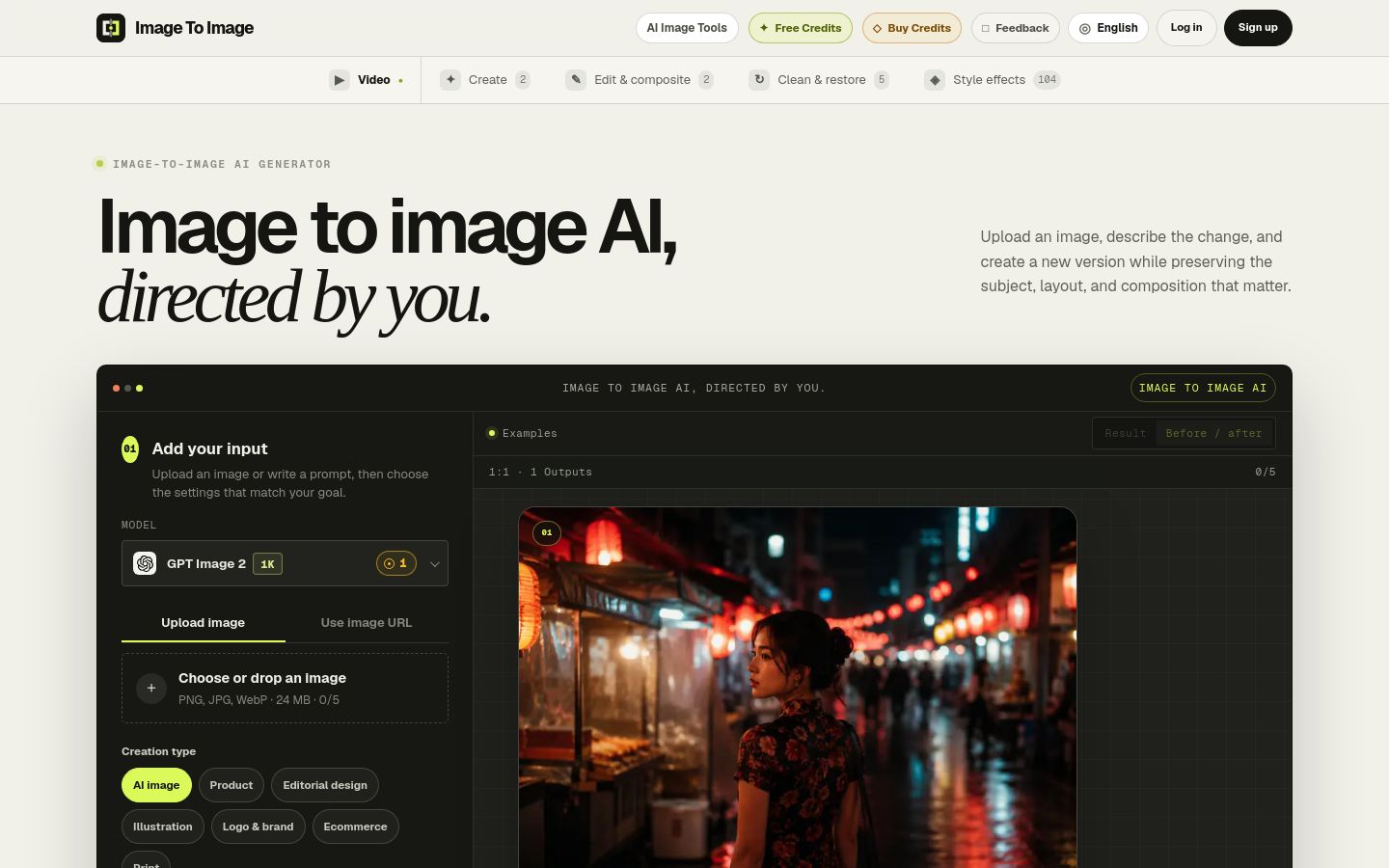The image size is (1389, 868).
Task: Click the globe icon beside English
Action: [1085, 29]
